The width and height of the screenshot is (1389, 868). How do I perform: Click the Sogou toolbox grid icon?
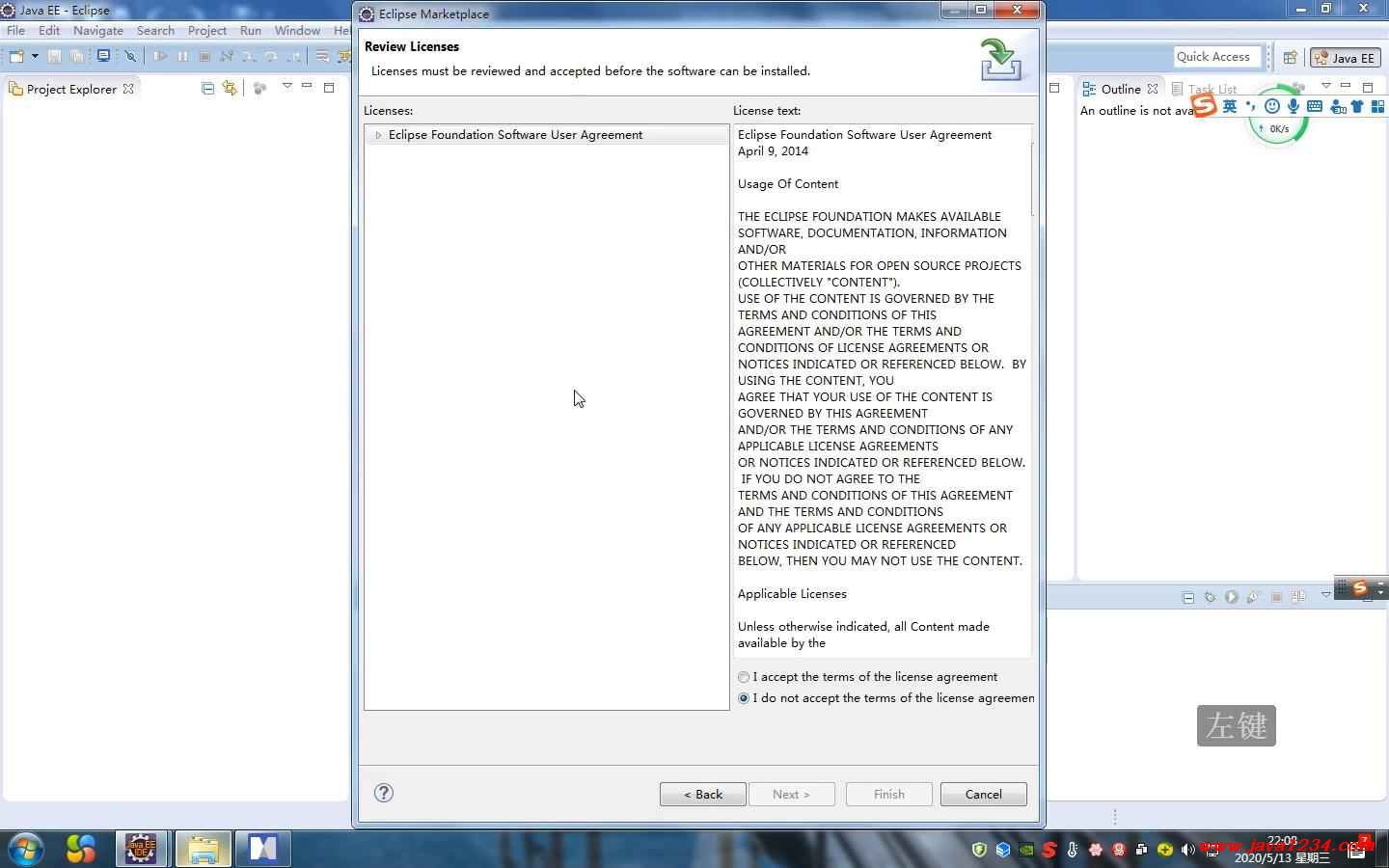click(x=1377, y=106)
